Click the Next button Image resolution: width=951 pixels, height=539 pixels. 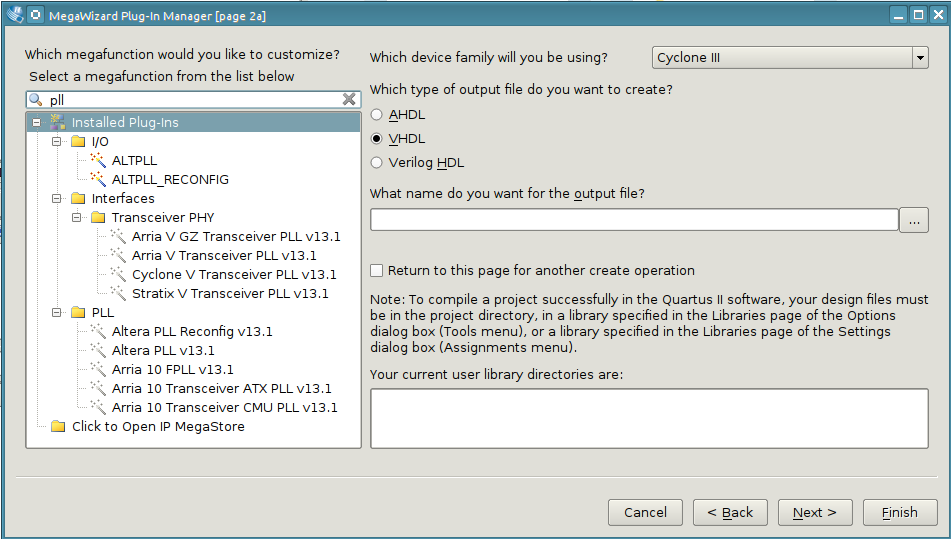(815, 512)
